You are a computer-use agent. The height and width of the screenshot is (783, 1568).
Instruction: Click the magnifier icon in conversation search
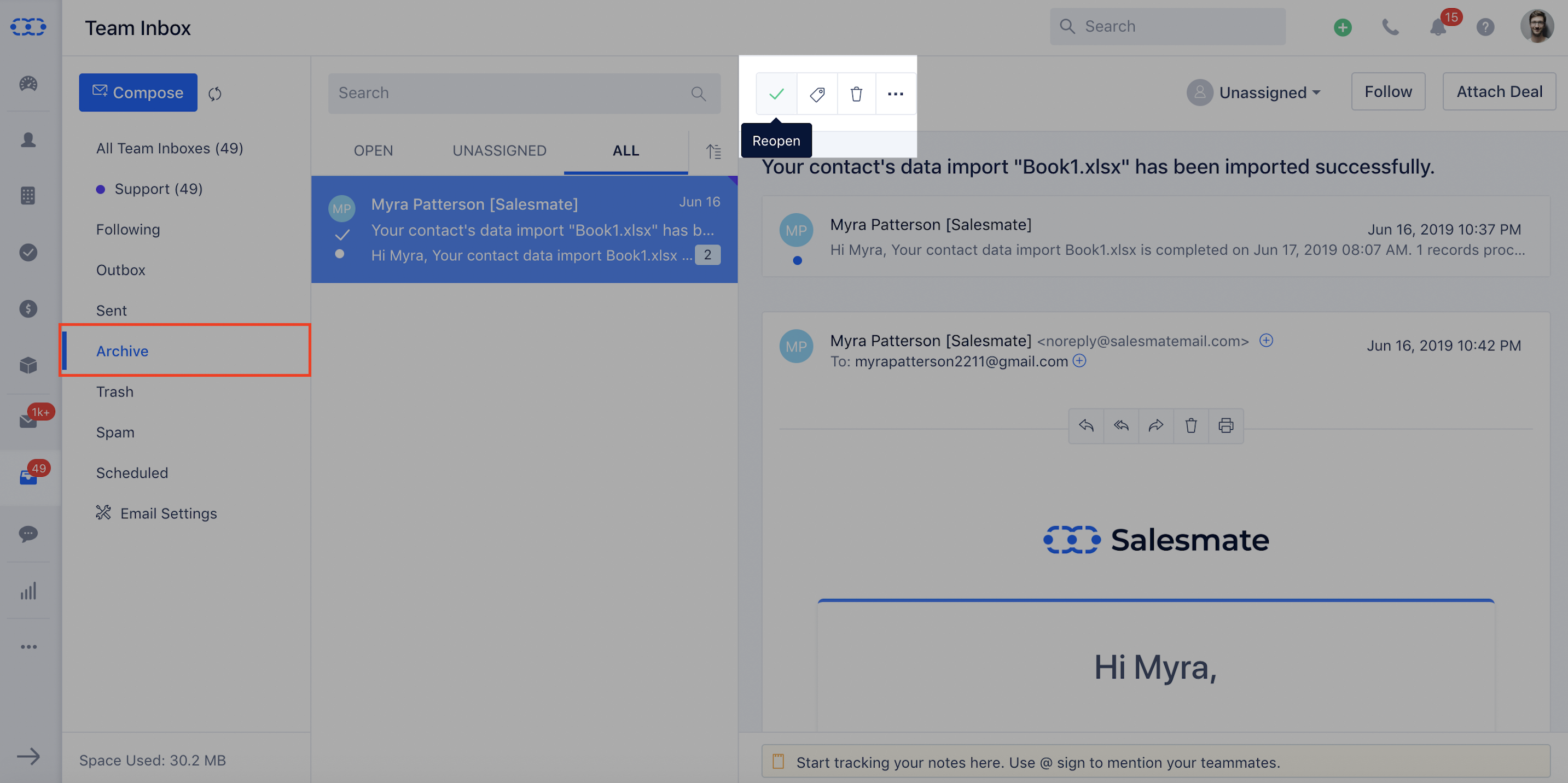click(x=698, y=93)
